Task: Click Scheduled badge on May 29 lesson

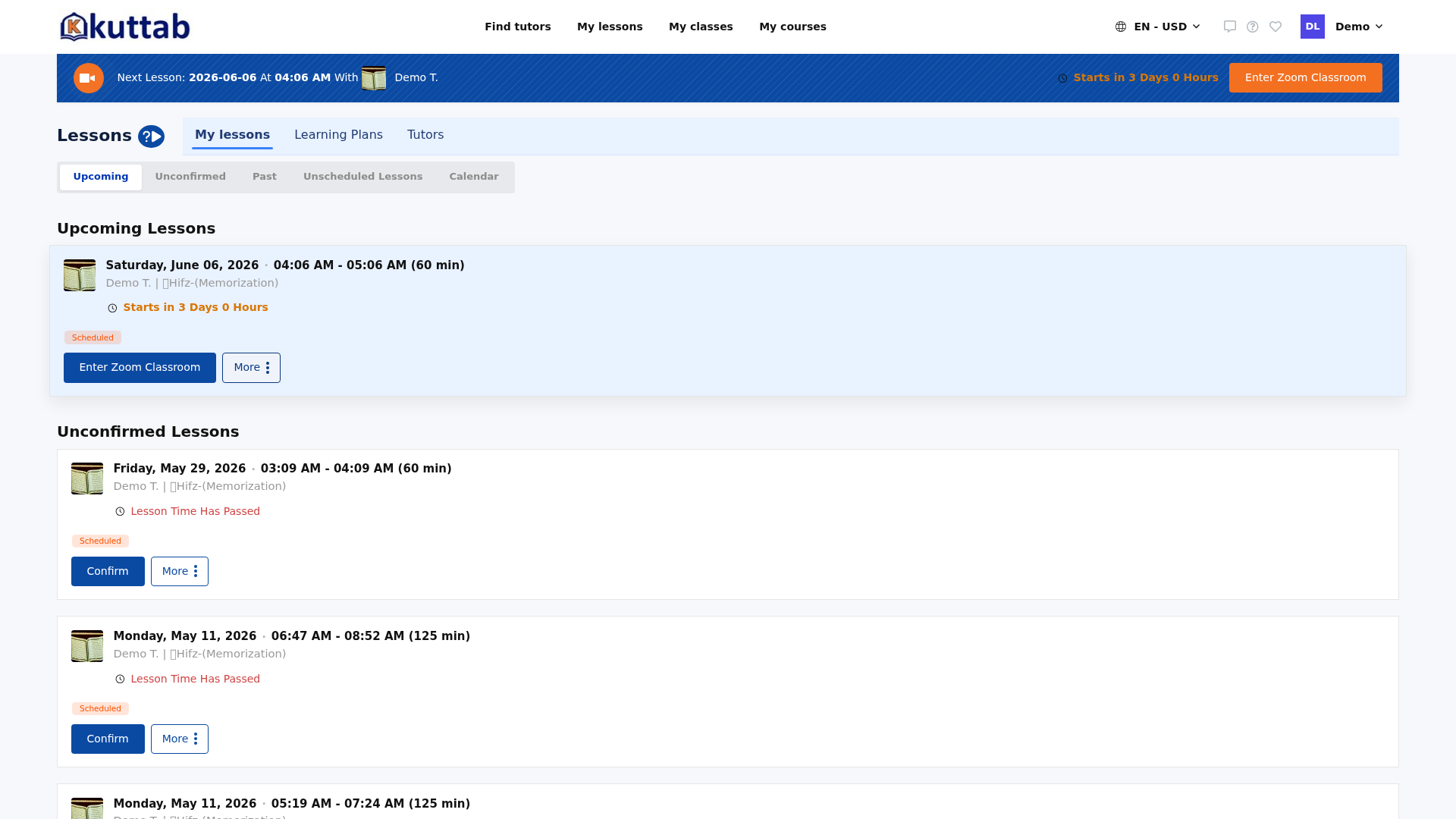Action: 100,541
